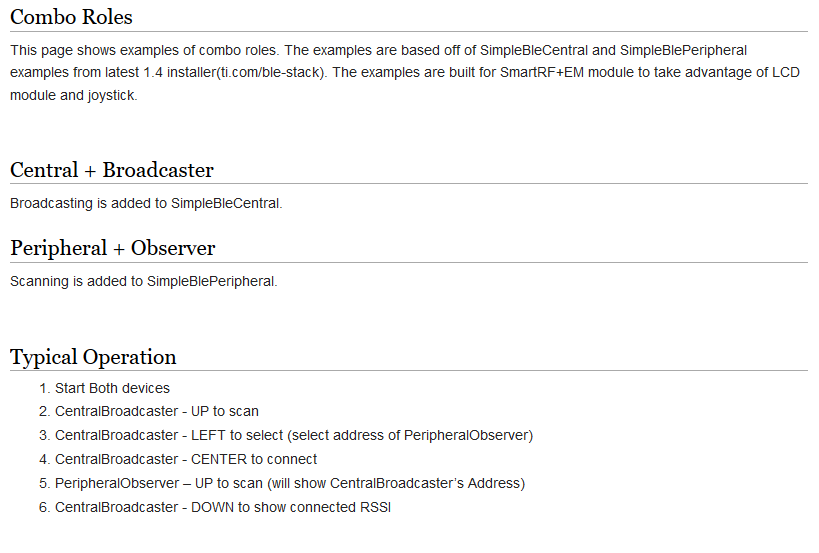
Task: Click the 'DOWN to show connected RSSI' step
Action: pos(222,508)
